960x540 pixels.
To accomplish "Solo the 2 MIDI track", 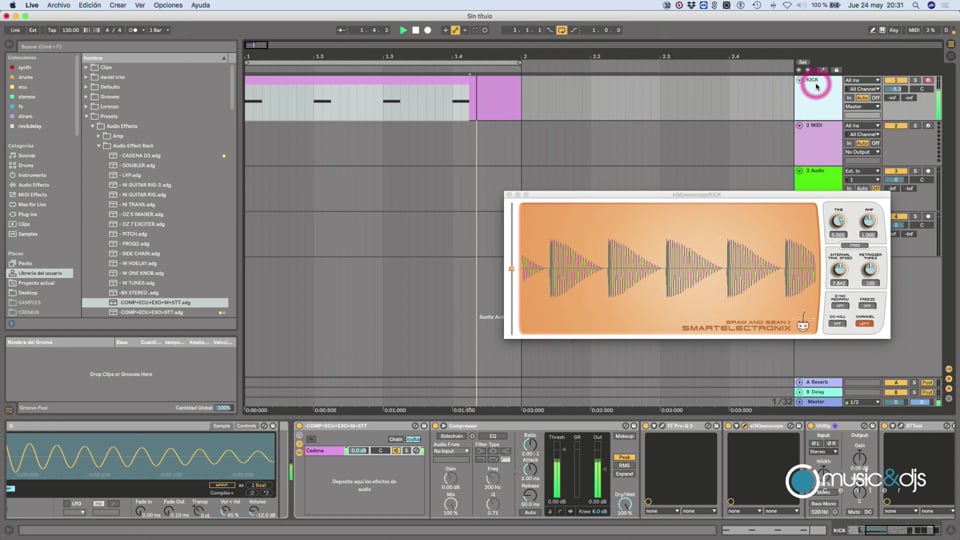I will coord(915,126).
